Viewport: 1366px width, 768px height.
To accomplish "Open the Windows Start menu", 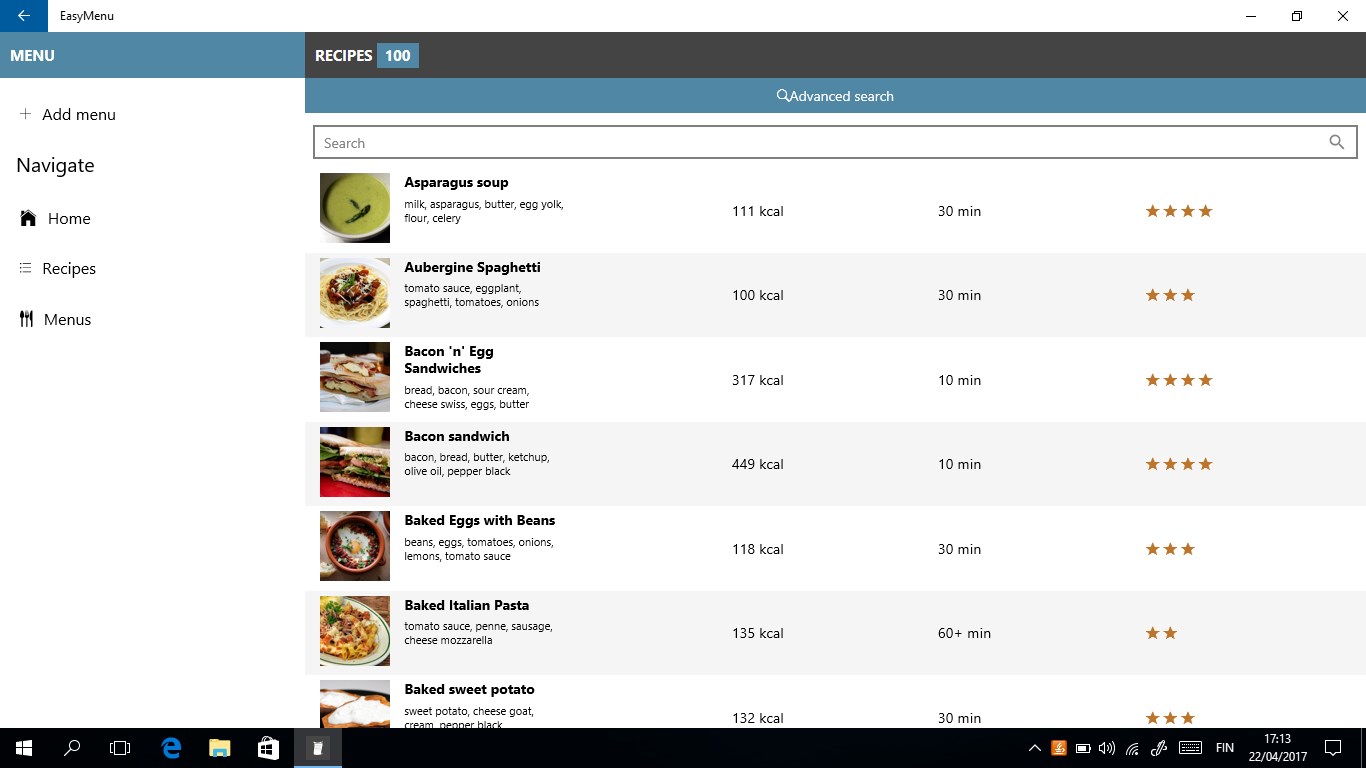I will click(24, 747).
